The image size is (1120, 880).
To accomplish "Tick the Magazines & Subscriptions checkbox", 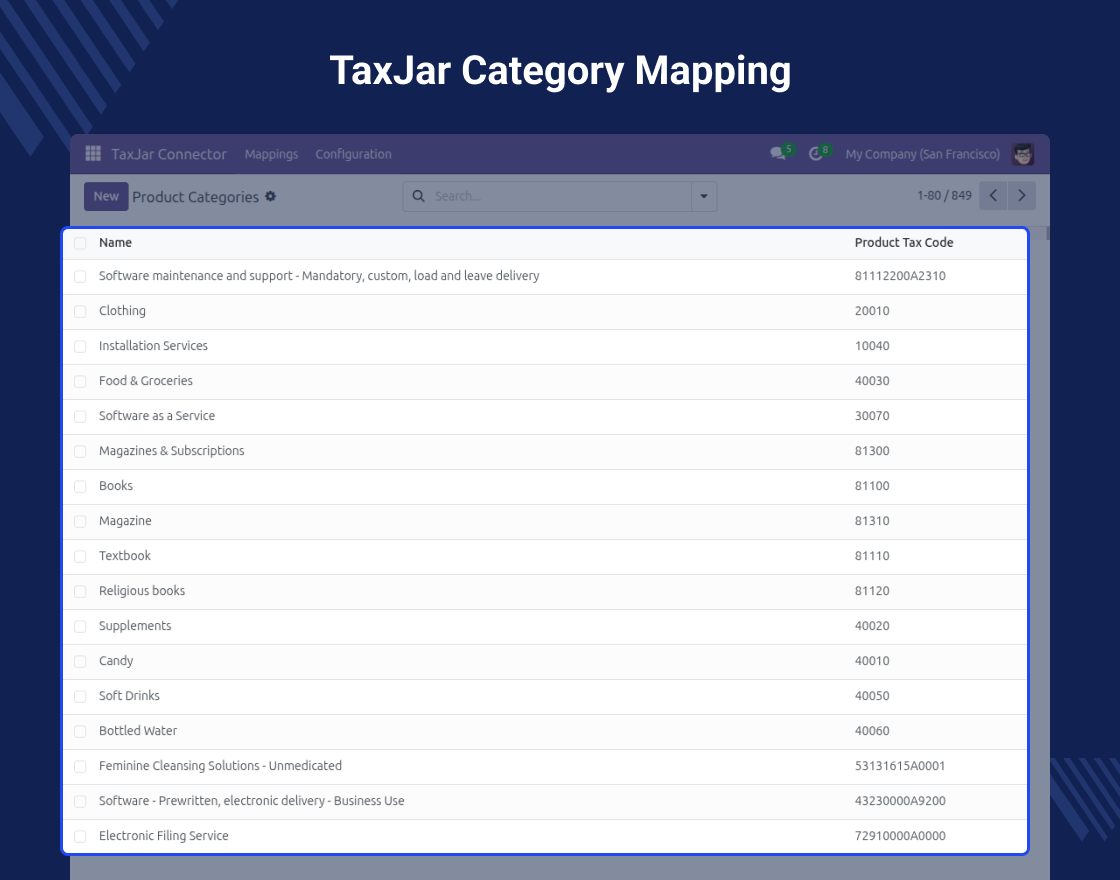I will pos(80,451).
